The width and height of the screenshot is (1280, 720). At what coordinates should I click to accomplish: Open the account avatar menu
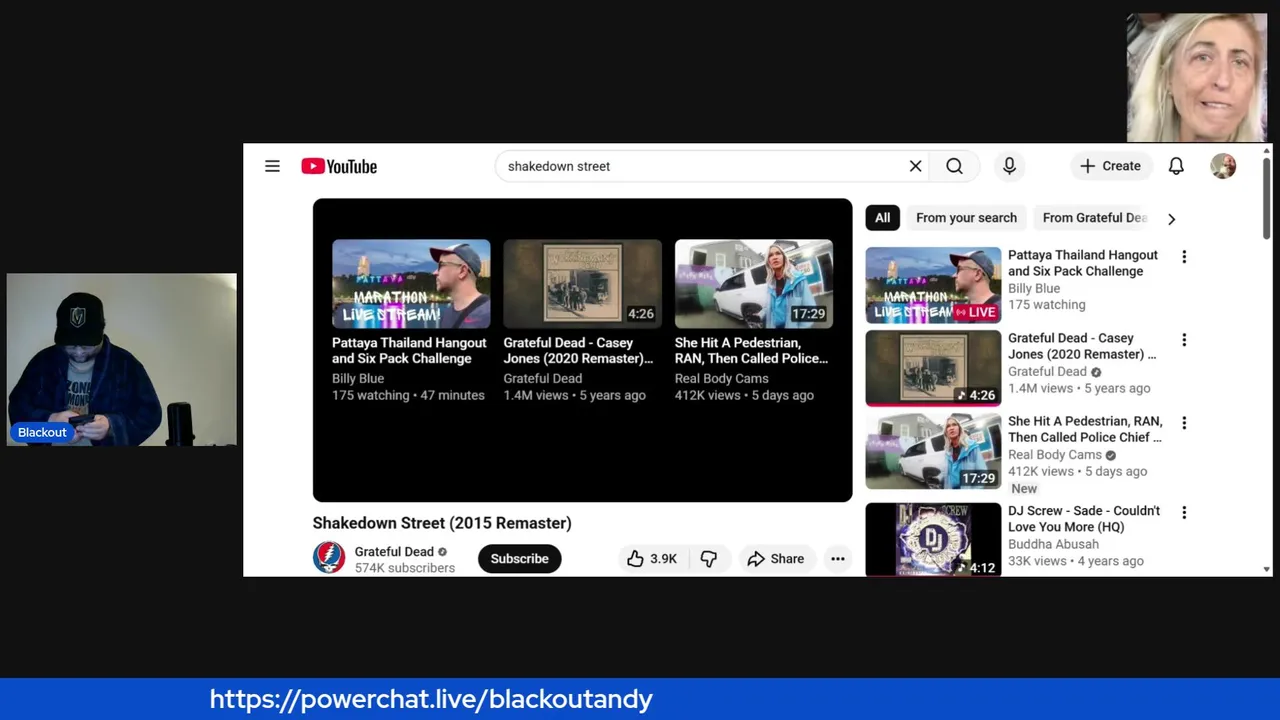1223,166
